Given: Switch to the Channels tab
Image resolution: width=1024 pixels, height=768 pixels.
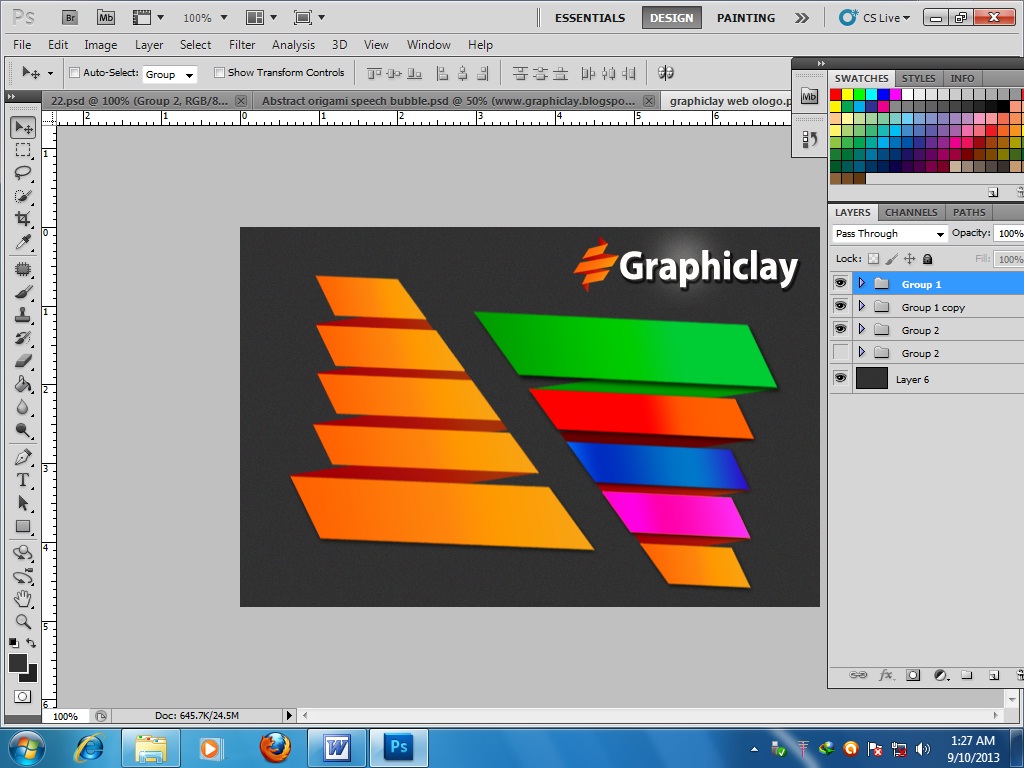Looking at the screenshot, I should click(911, 212).
